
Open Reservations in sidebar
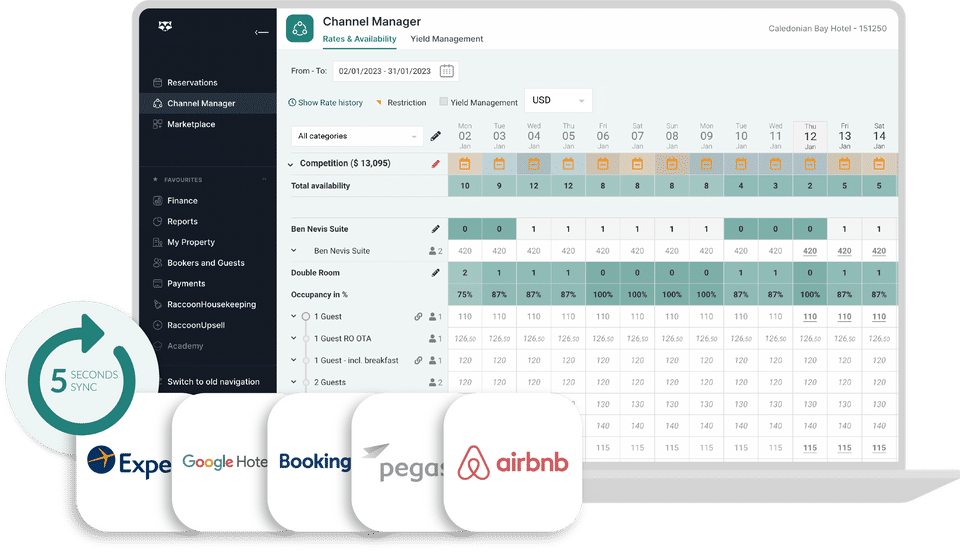[x=192, y=83]
